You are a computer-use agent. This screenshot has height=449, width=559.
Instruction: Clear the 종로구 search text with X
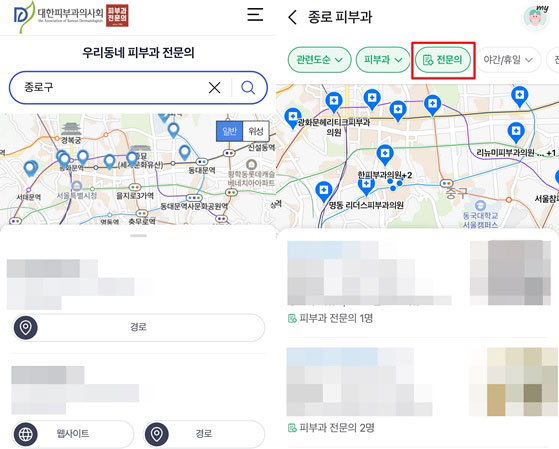[x=214, y=87]
